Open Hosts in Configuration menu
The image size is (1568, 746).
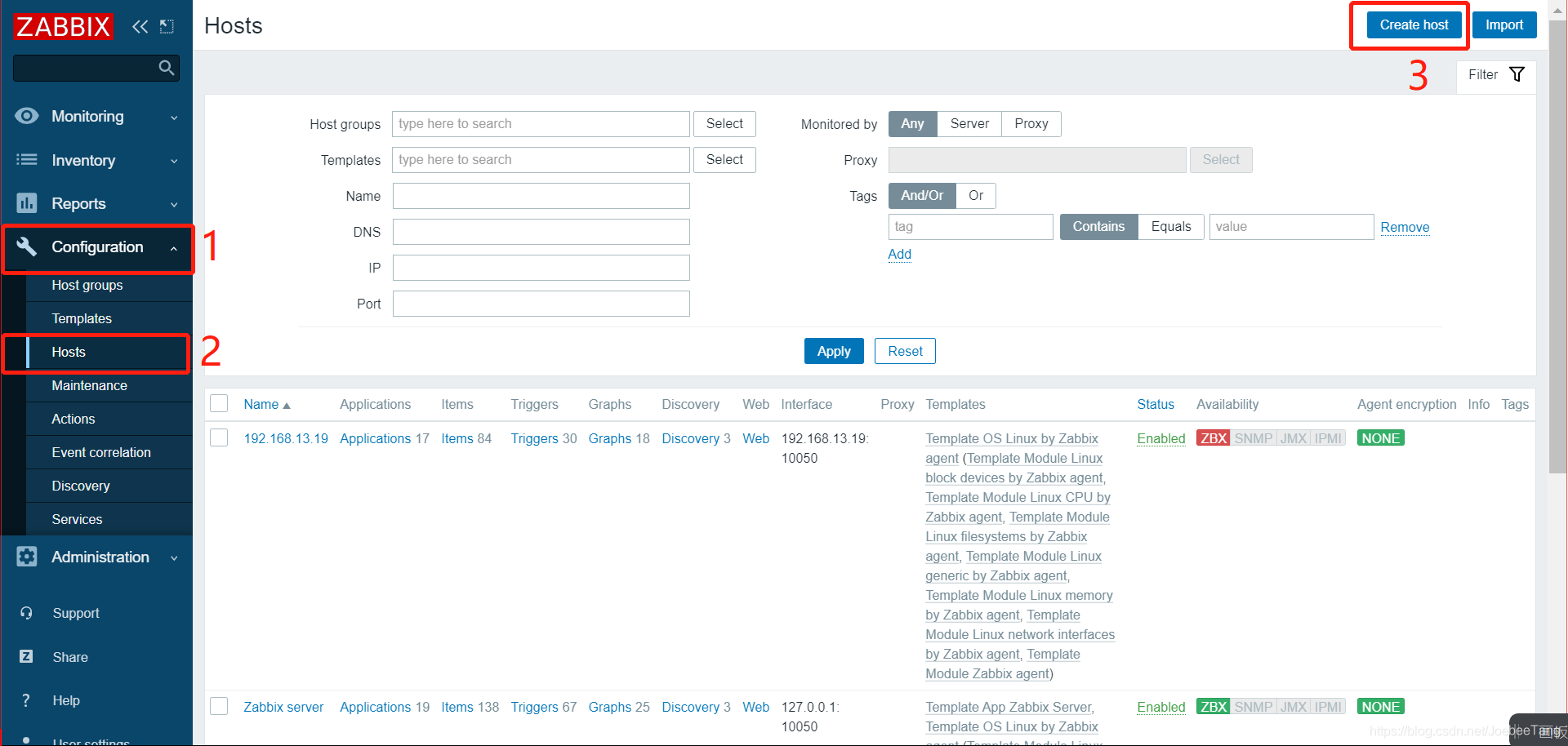click(x=69, y=352)
